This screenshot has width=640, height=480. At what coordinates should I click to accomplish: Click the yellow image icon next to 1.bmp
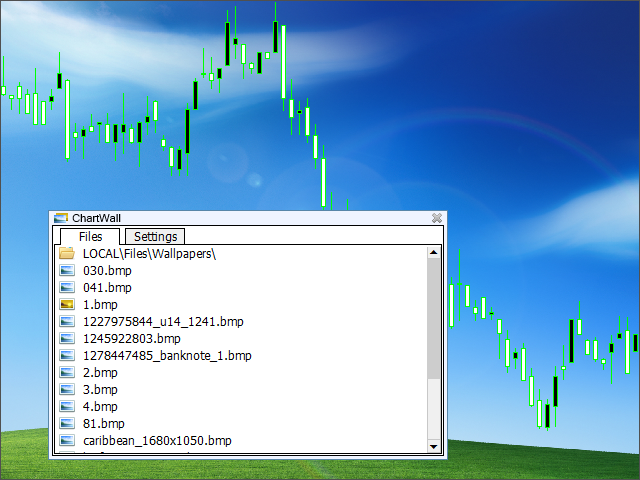67,304
